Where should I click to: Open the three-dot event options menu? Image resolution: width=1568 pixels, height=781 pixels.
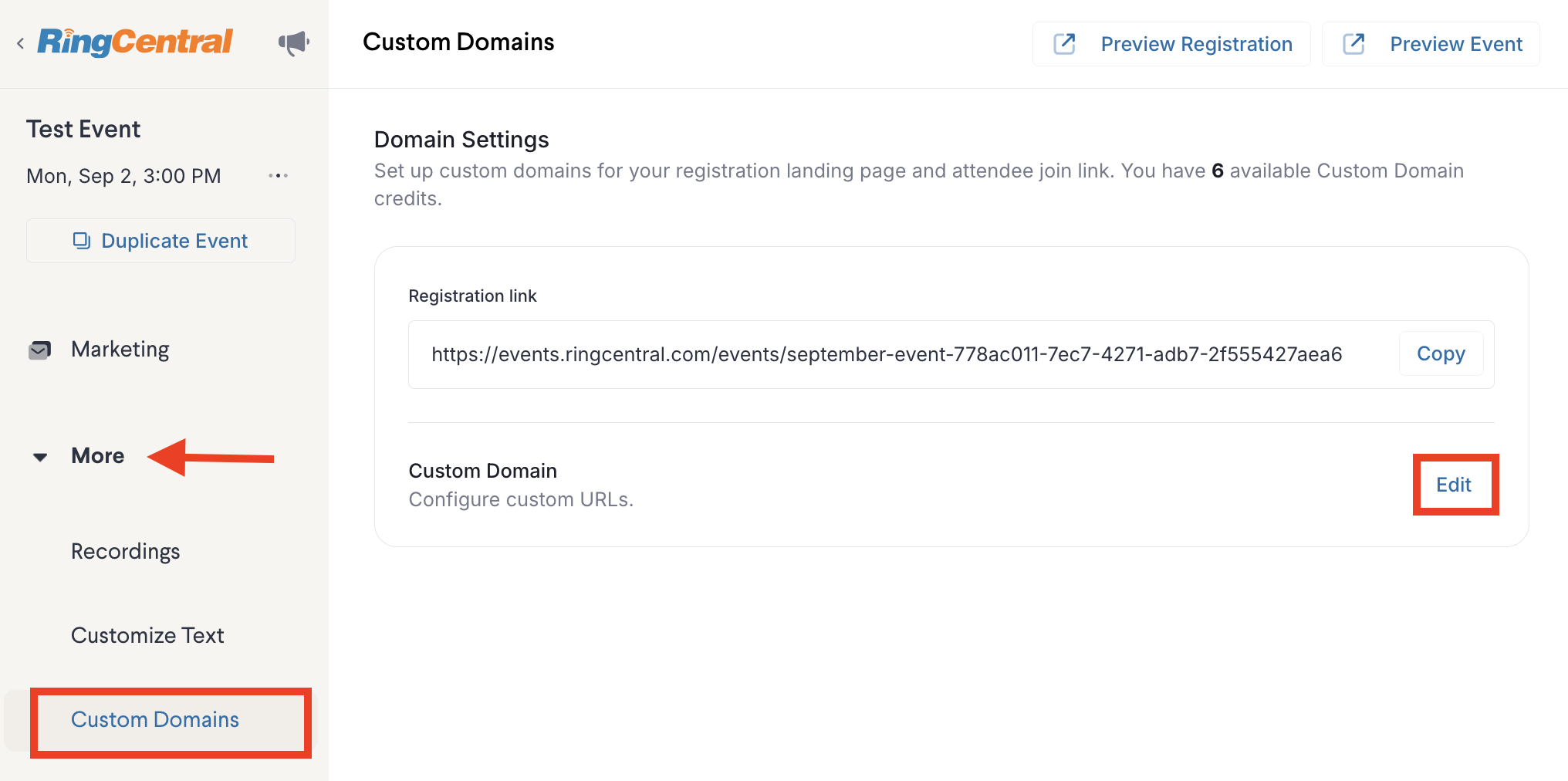click(x=278, y=176)
